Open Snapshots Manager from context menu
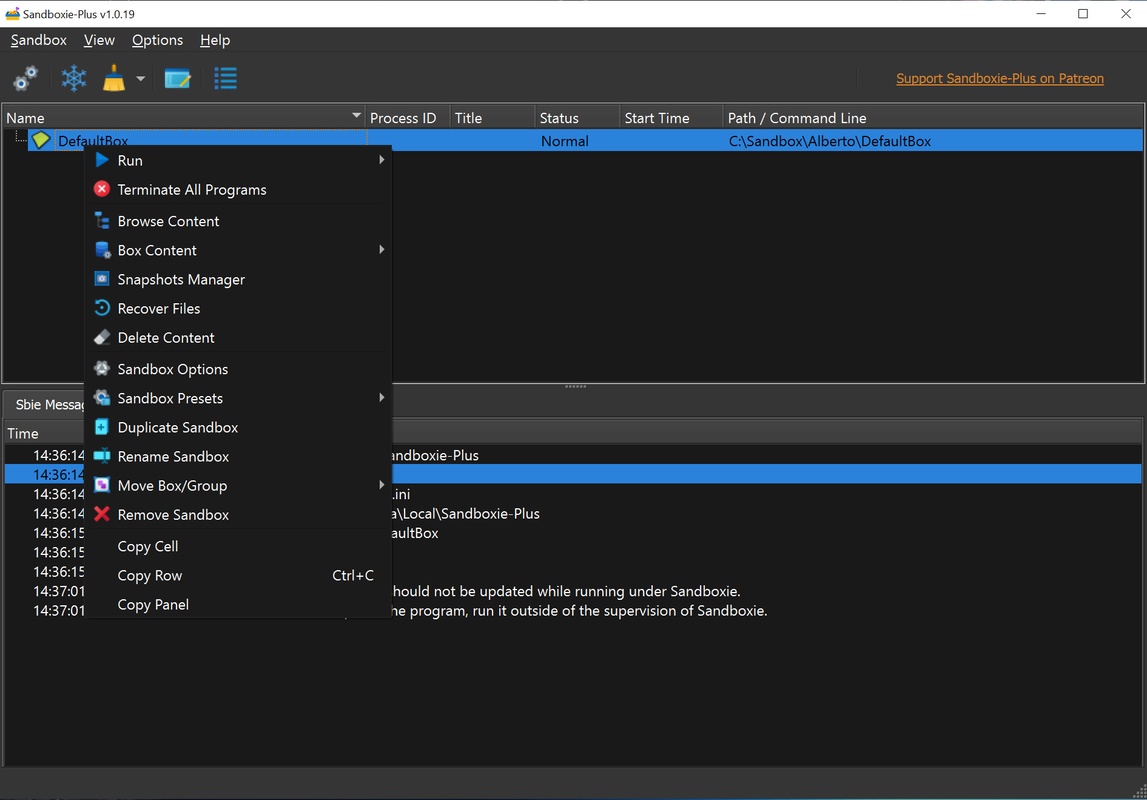The height and width of the screenshot is (800, 1147). click(180, 280)
